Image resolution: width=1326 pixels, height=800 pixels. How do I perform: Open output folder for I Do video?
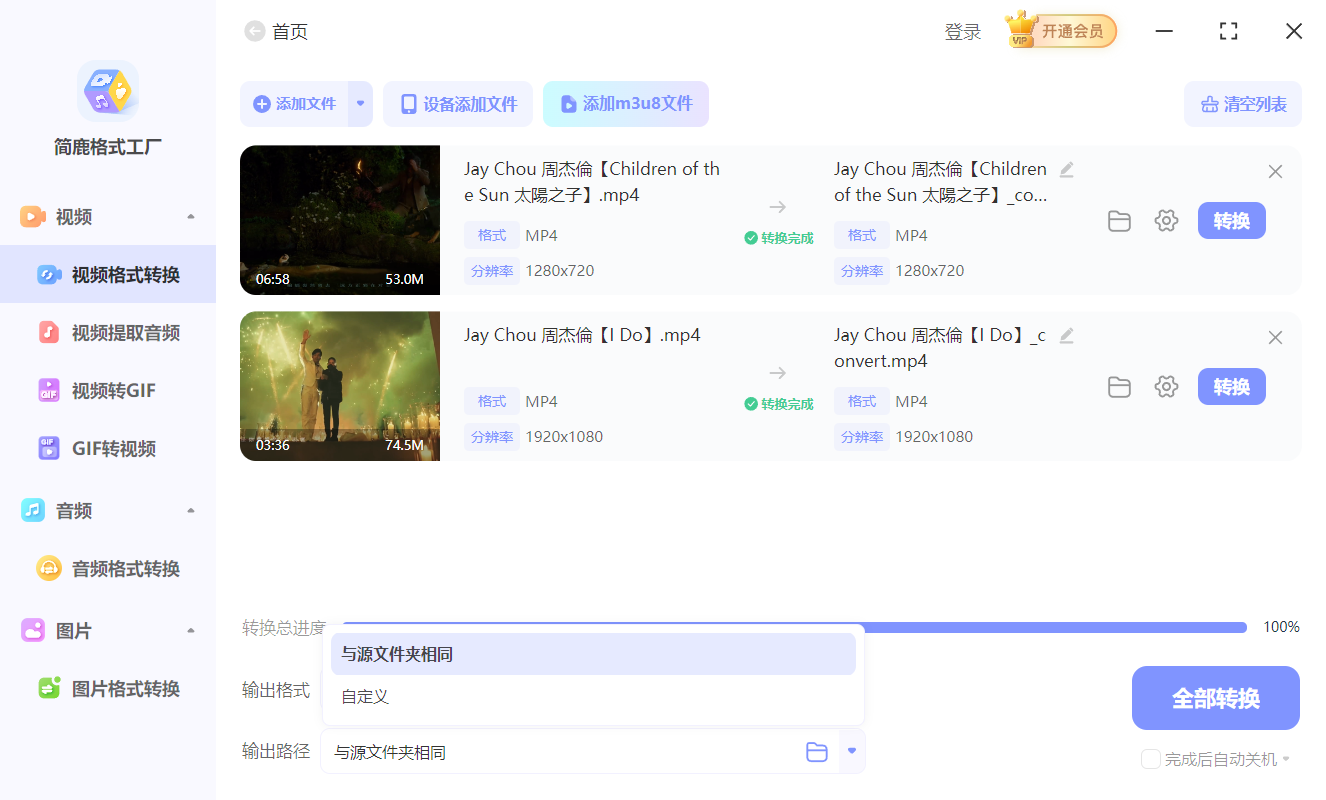pyautogui.click(x=1119, y=387)
